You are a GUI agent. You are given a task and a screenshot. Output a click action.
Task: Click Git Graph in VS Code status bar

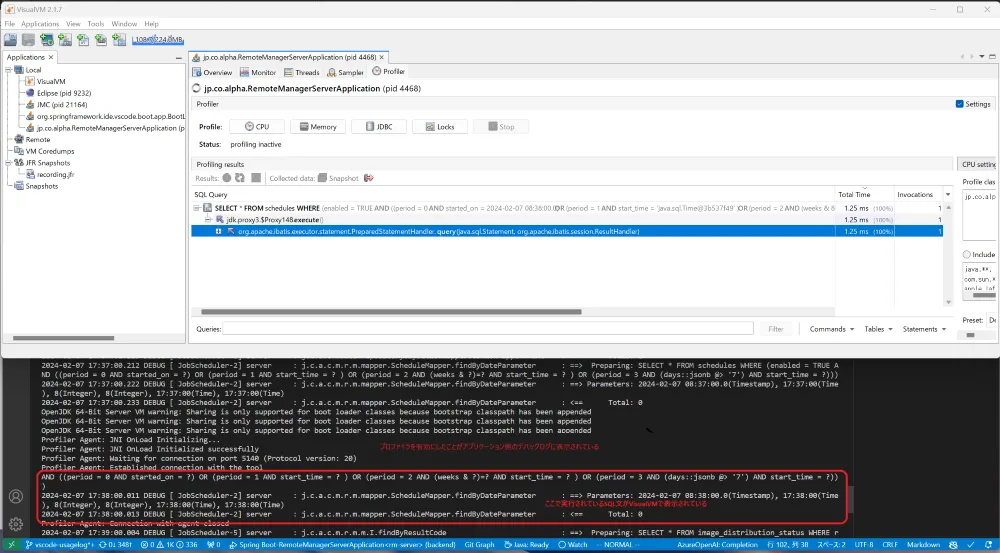coord(479,545)
